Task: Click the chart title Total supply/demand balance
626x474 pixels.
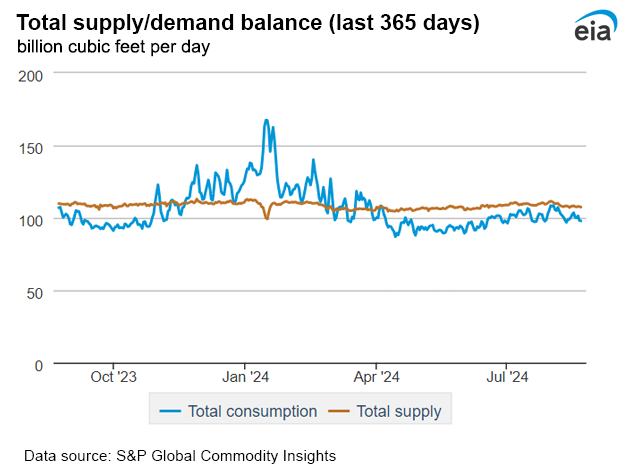Action: click(x=248, y=22)
